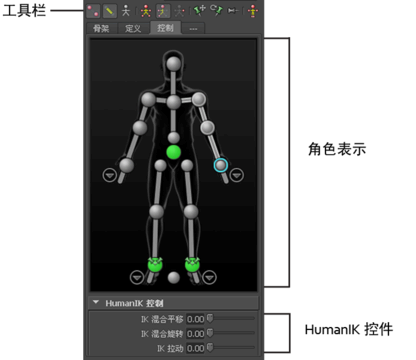Select the Body Part keying mode icon
The height and width of the screenshot is (360, 416).
tap(163, 11)
